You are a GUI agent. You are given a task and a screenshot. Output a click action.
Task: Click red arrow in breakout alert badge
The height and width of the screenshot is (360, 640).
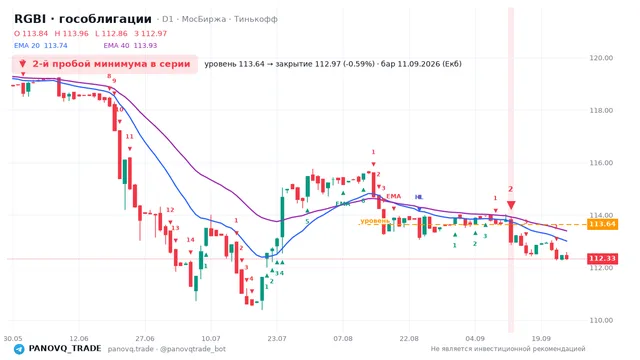(22, 64)
